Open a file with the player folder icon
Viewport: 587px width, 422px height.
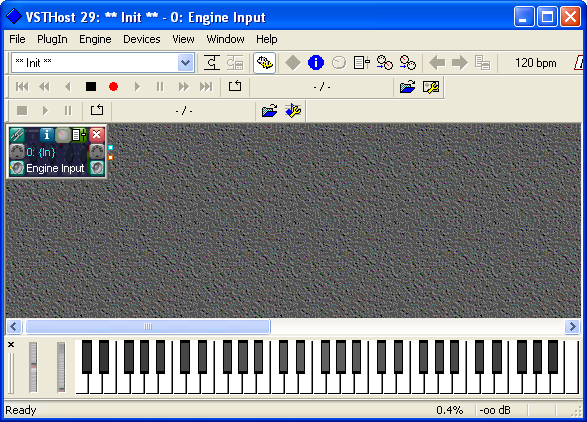point(407,87)
